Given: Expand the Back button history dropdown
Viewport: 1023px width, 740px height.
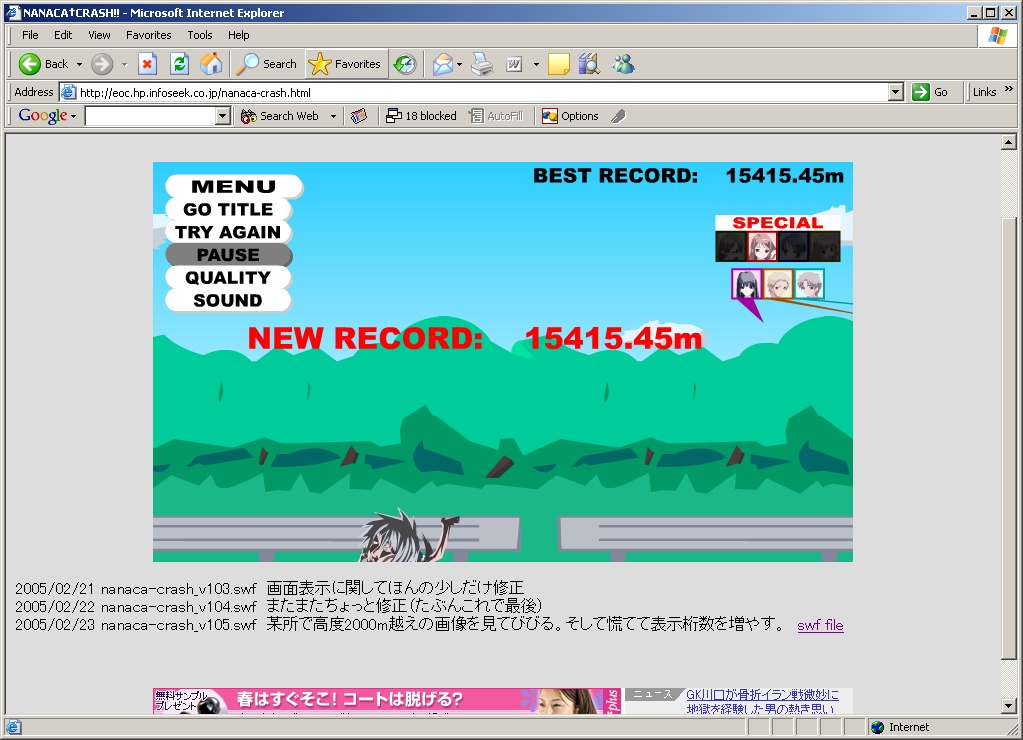Looking at the screenshot, I should click(x=79, y=64).
